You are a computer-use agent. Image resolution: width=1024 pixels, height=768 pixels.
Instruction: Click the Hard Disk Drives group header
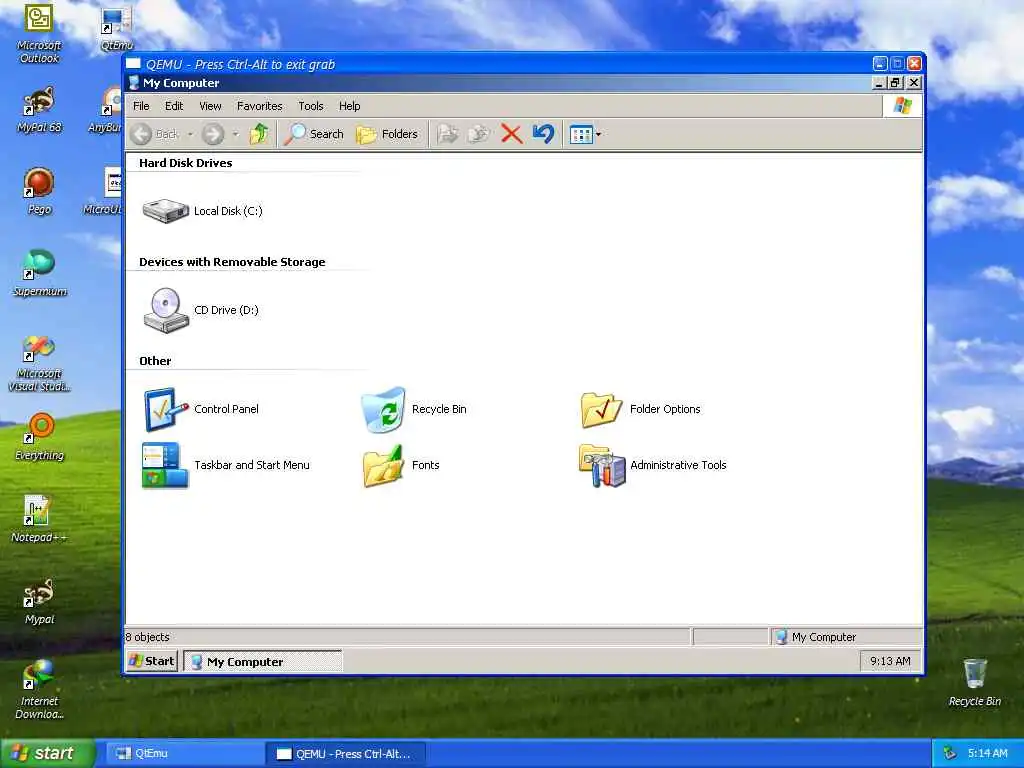pos(185,163)
